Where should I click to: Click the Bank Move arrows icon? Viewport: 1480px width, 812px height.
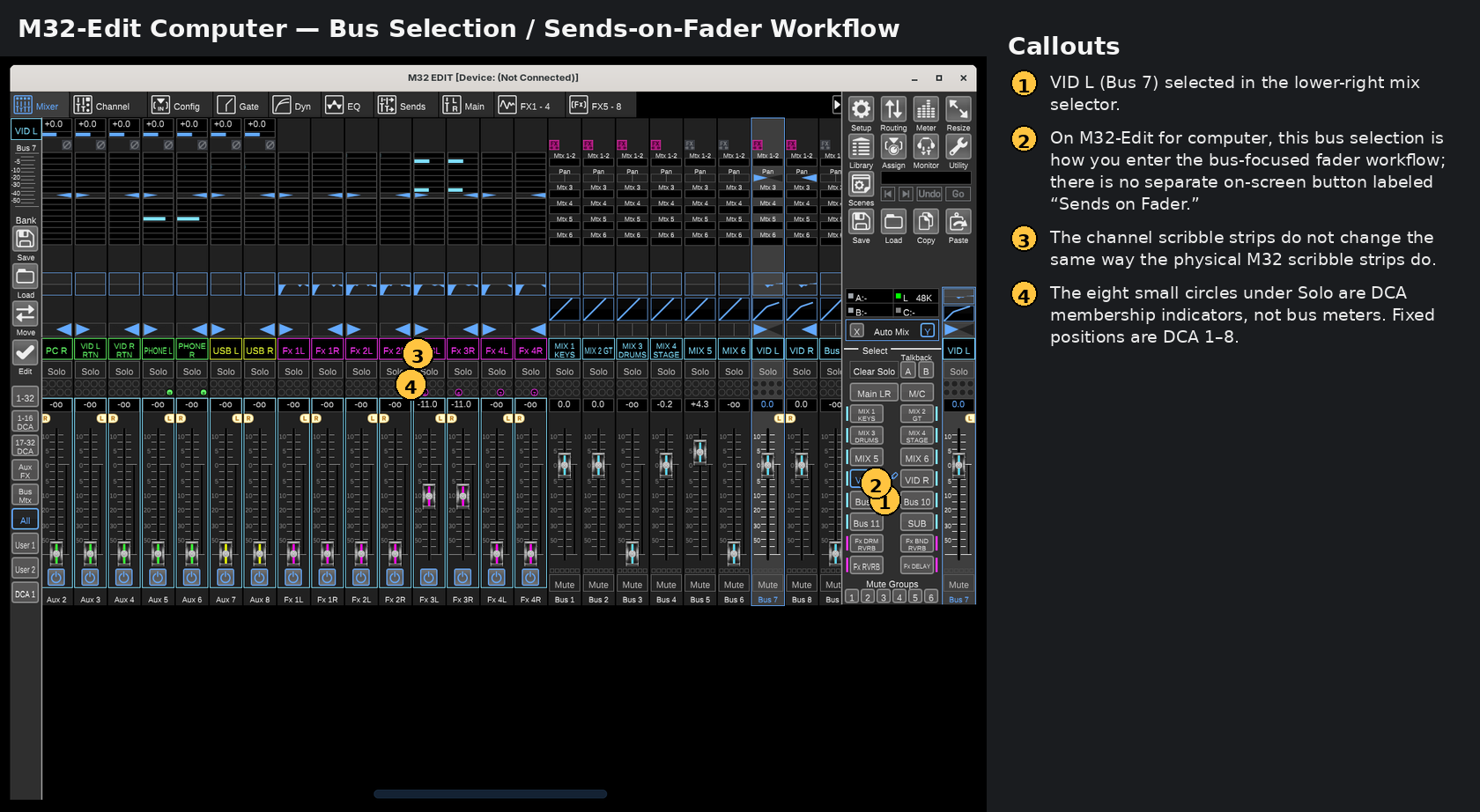[26, 314]
